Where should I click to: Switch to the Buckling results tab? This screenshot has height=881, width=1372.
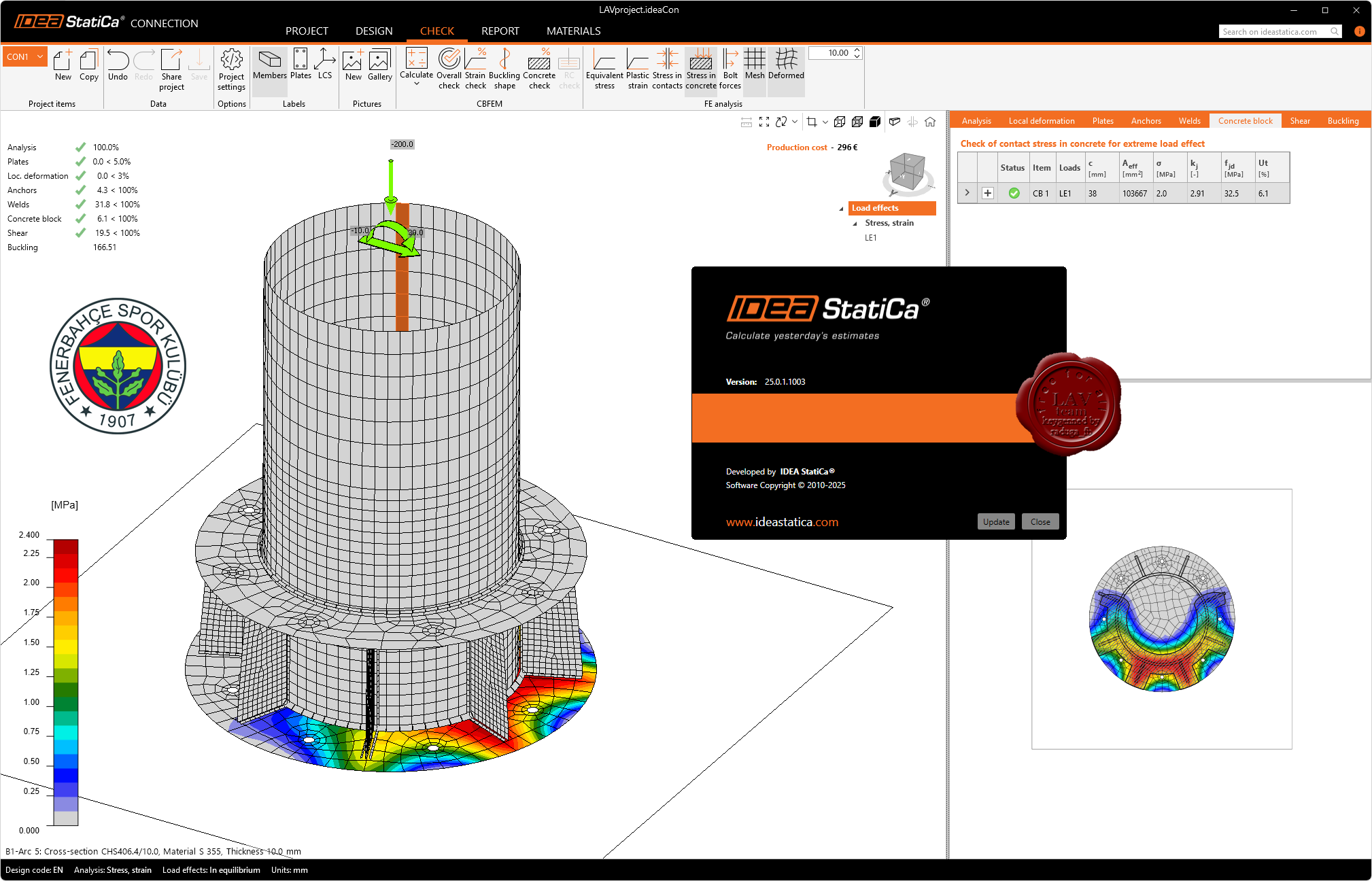pyautogui.click(x=1343, y=121)
